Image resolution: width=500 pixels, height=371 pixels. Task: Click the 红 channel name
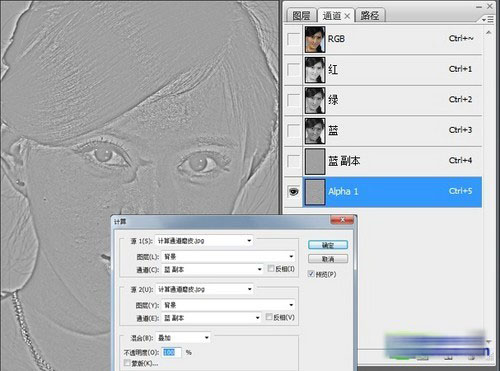333,69
